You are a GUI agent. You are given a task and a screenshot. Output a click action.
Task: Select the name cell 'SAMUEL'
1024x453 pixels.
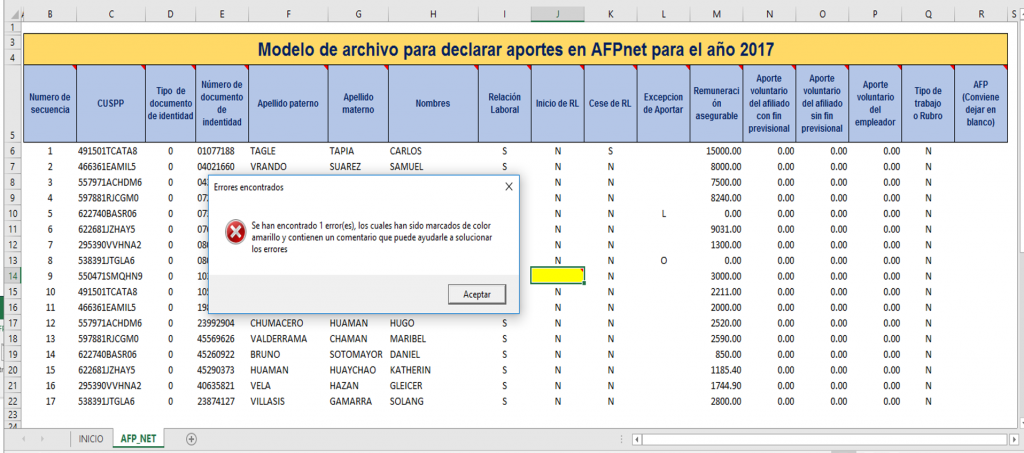[x=433, y=166]
